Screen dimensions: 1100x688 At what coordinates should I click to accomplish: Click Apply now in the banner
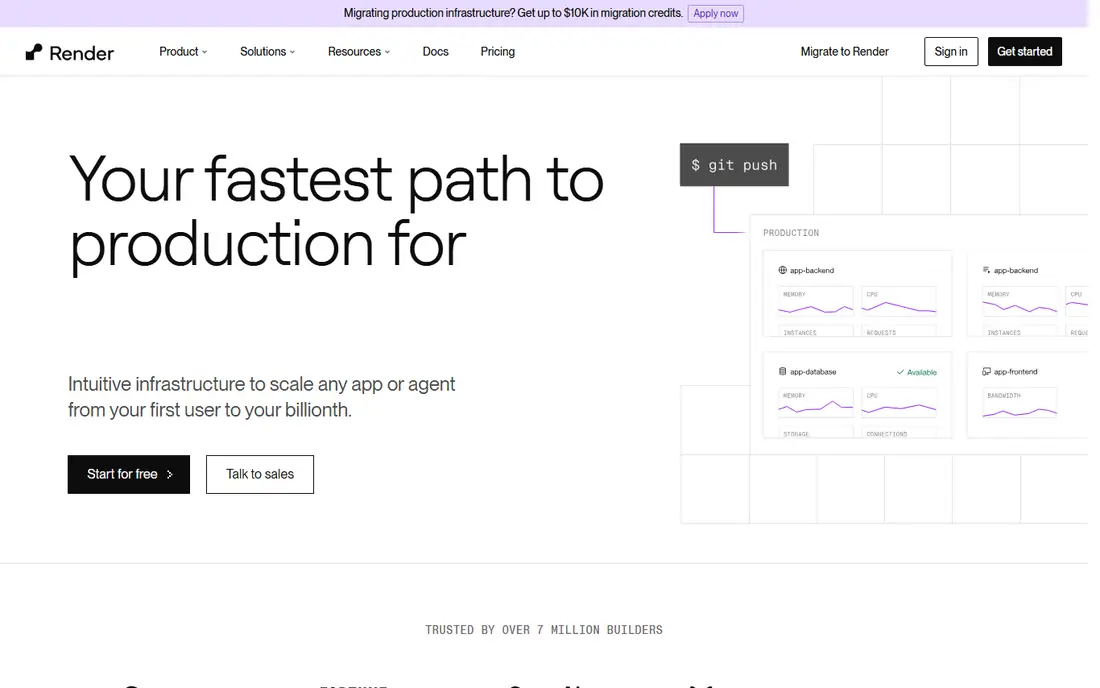tap(715, 13)
